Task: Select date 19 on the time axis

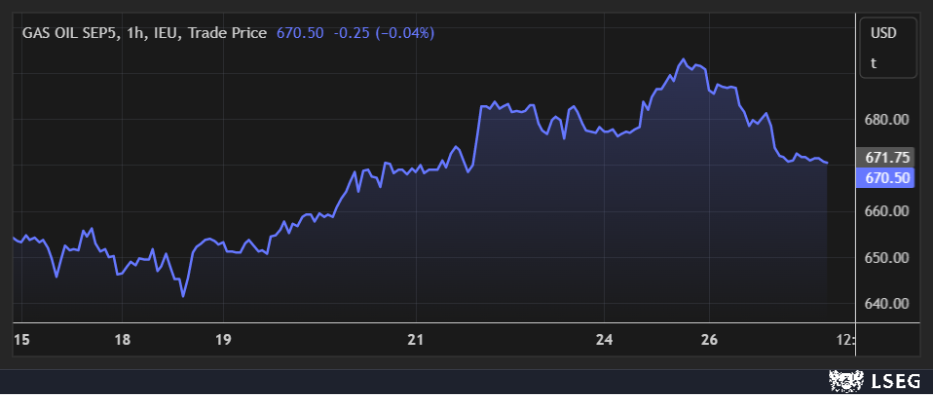Action: pyautogui.click(x=223, y=340)
